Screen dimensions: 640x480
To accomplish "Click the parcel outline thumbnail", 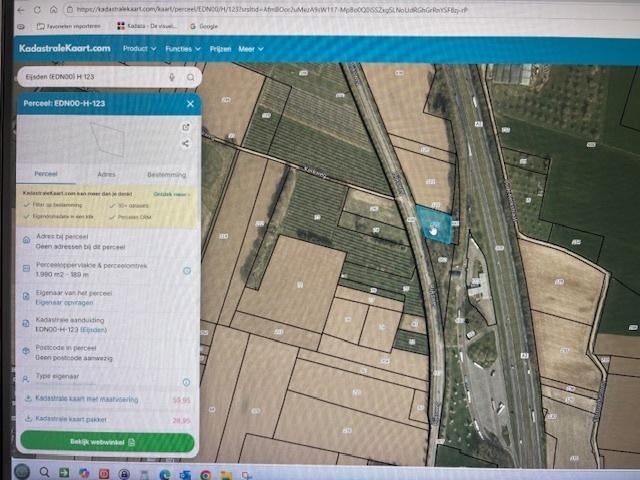I will click(107, 140).
